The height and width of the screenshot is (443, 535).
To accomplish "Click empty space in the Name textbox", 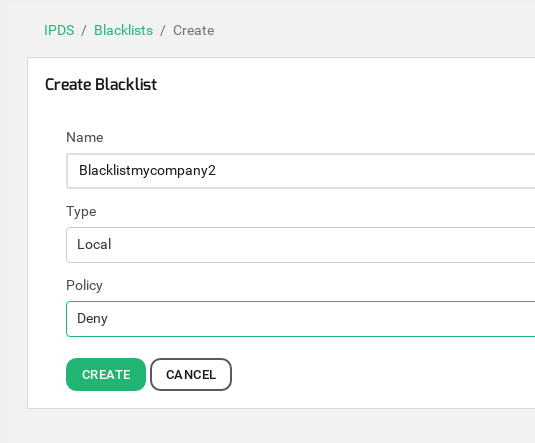I will [375, 171].
